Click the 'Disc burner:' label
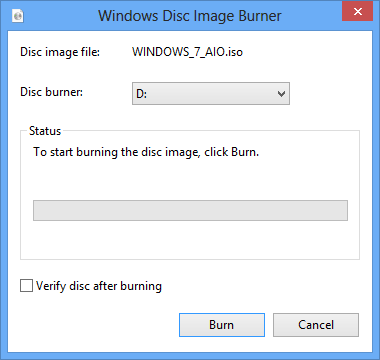The height and width of the screenshot is (360, 380). point(52,92)
